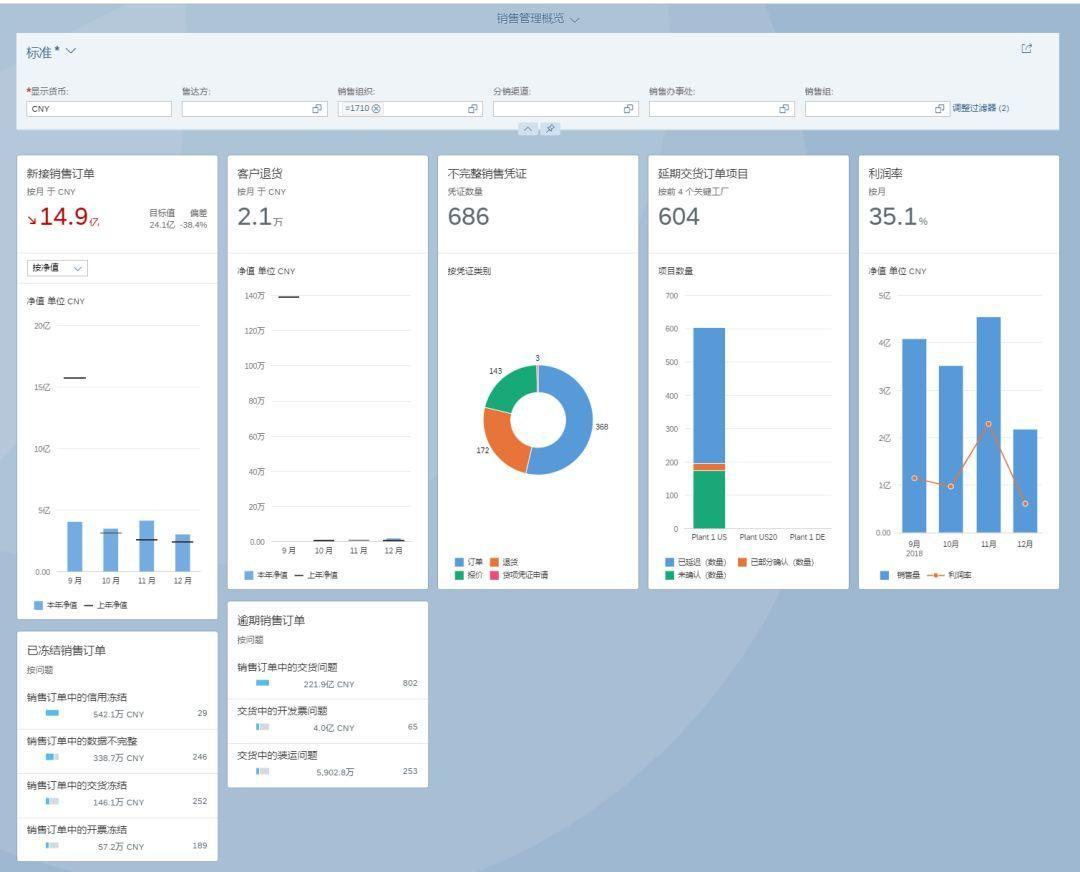Screen dimensions: 1080x872
Task: Open the 按净值 dropdown in orders card
Action: [57, 268]
